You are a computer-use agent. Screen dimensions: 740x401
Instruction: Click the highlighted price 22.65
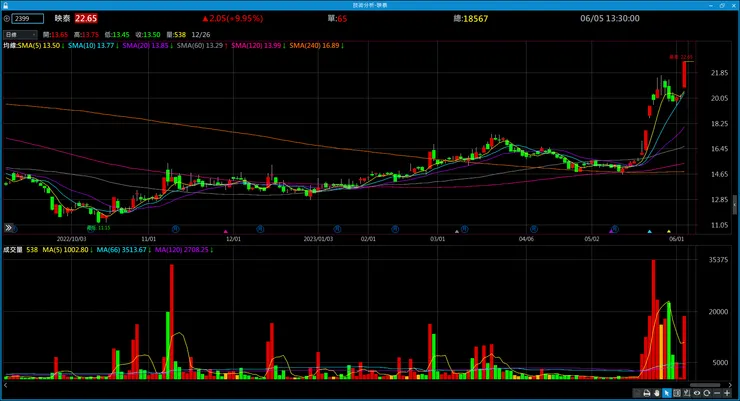(x=86, y=18)
